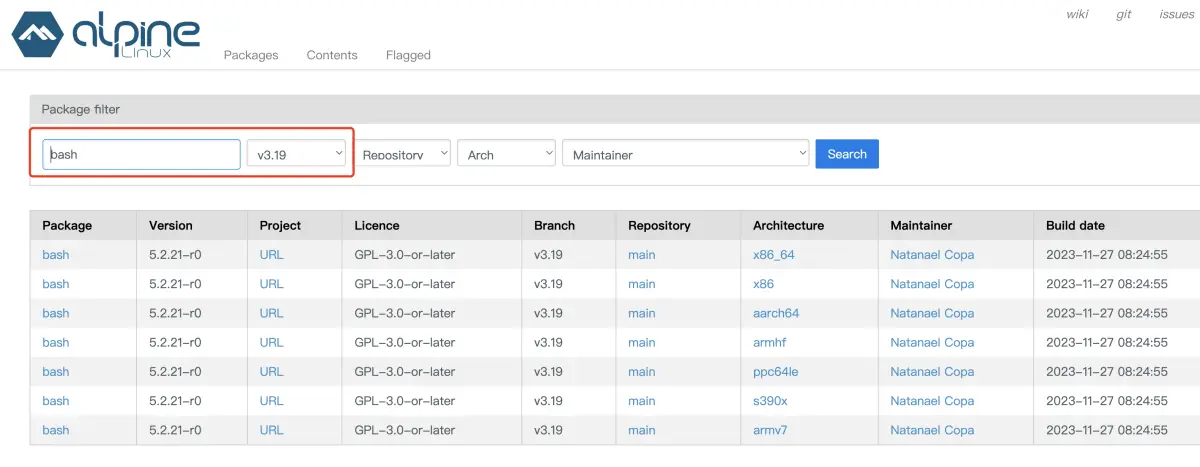Click main repository link in armv7 row
This screenshot has height=467, width=1200.
coord(642,430)
